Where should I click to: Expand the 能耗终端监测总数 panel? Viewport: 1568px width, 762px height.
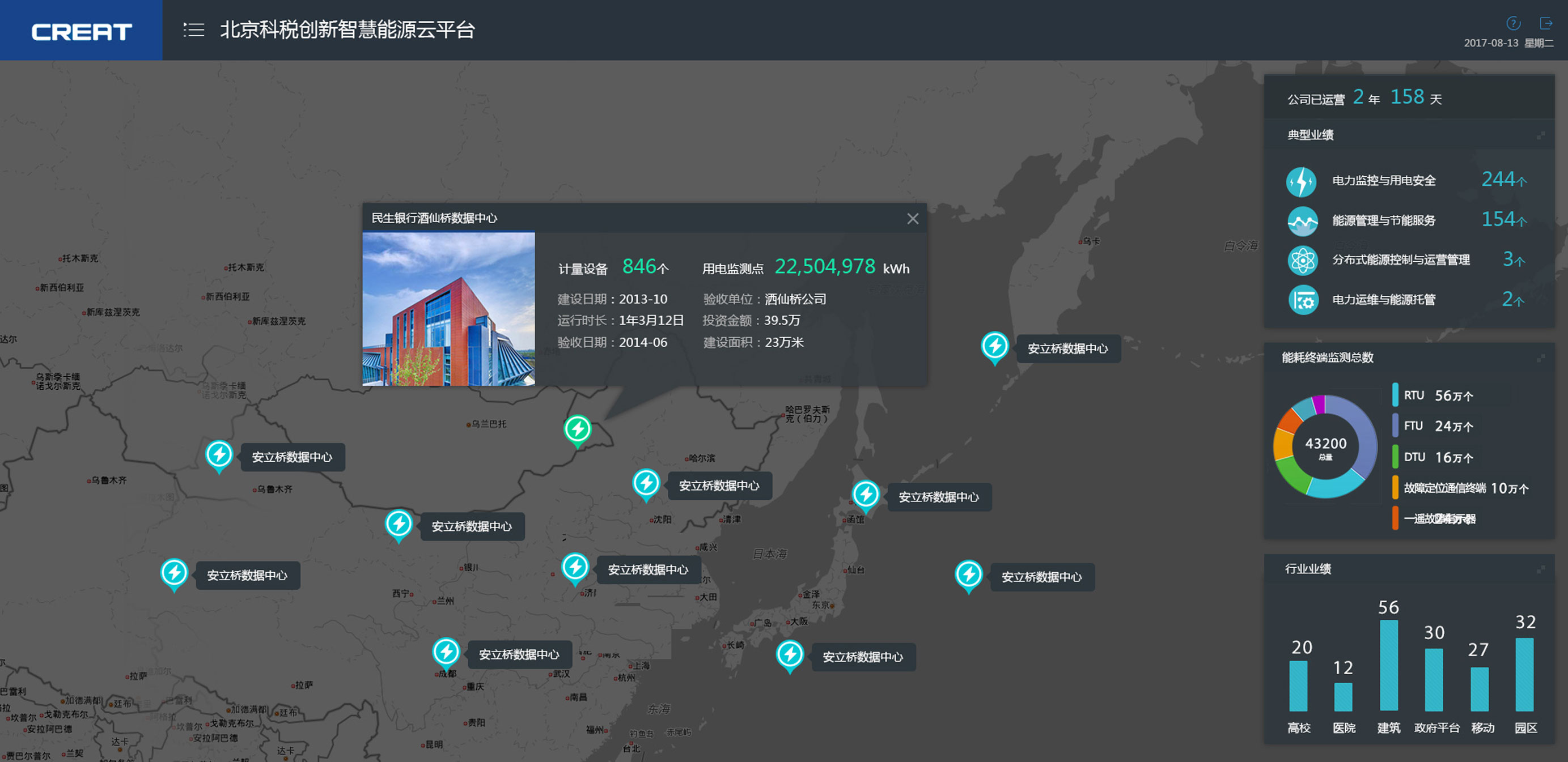pyautogui.click(x=1540, y=357)
